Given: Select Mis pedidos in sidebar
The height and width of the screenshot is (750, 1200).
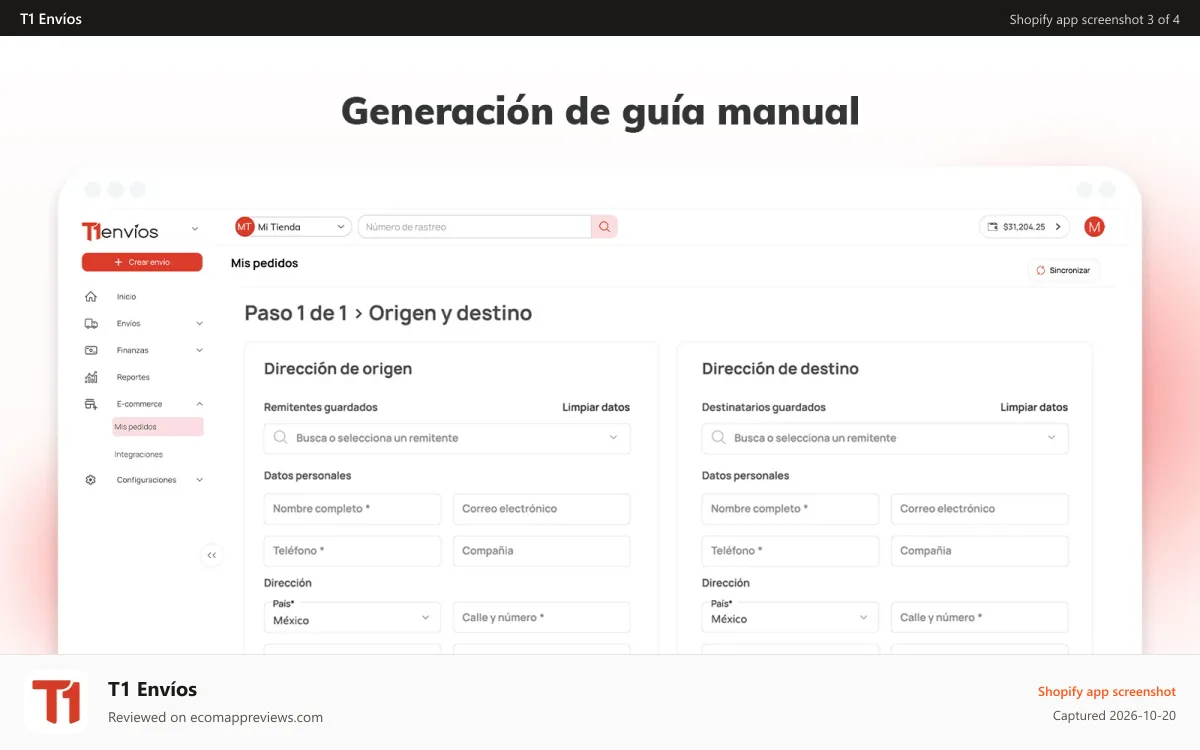Looking at the screenshot, I should (x=158, y=427).
